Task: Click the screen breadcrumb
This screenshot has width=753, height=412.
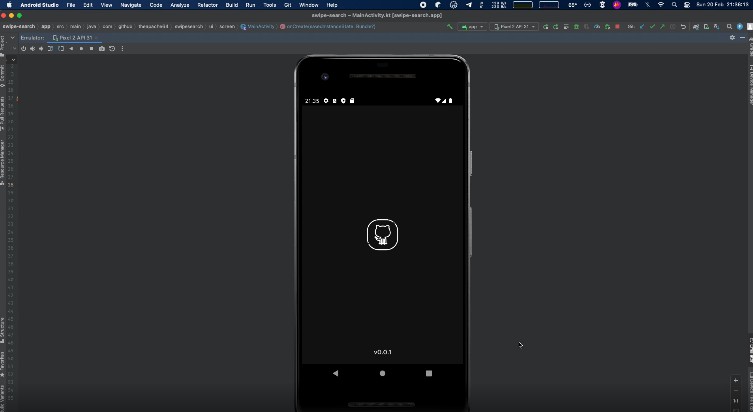Action: [x=227, y=26]
